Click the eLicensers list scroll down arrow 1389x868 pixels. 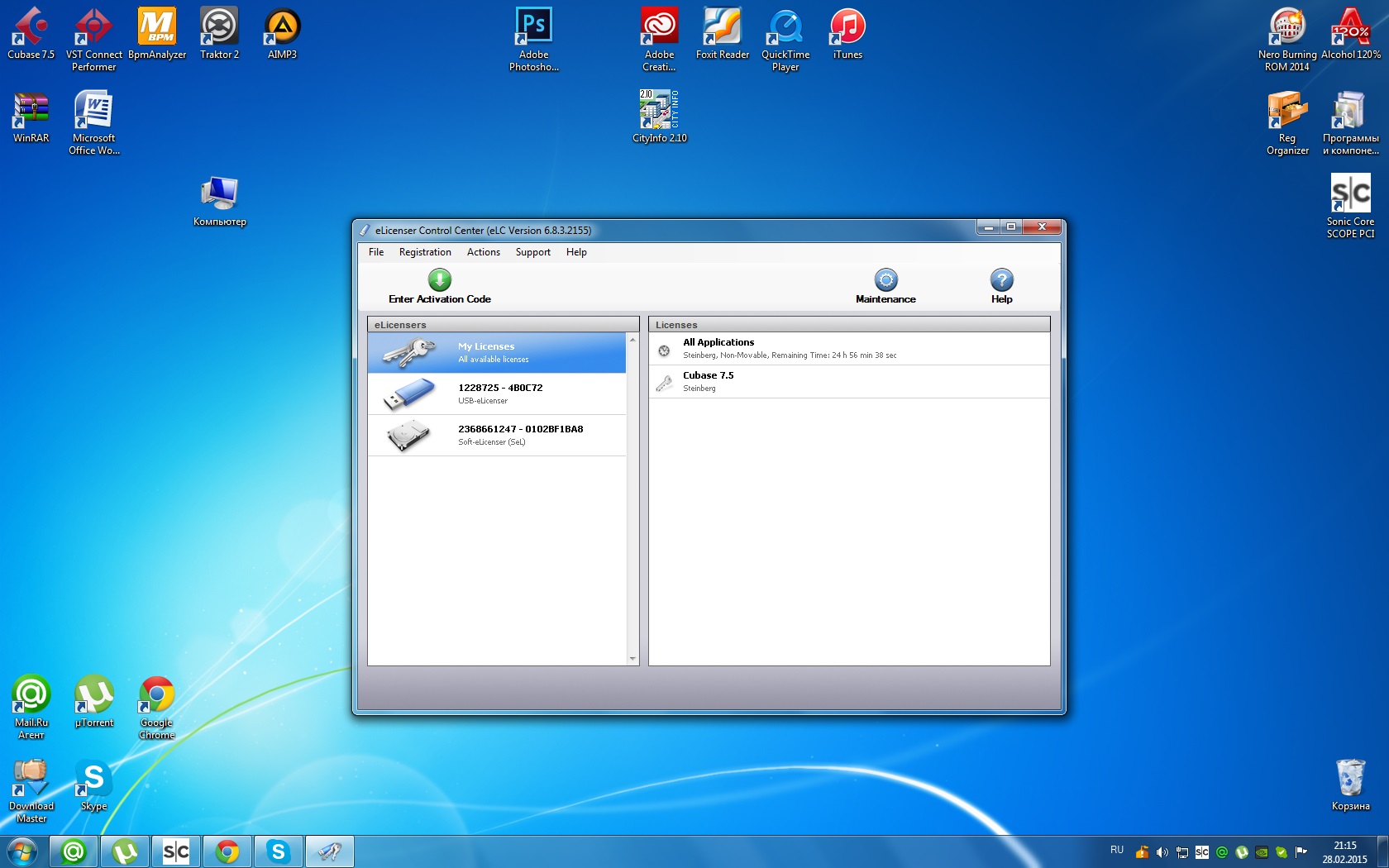[x=632, y=659]
